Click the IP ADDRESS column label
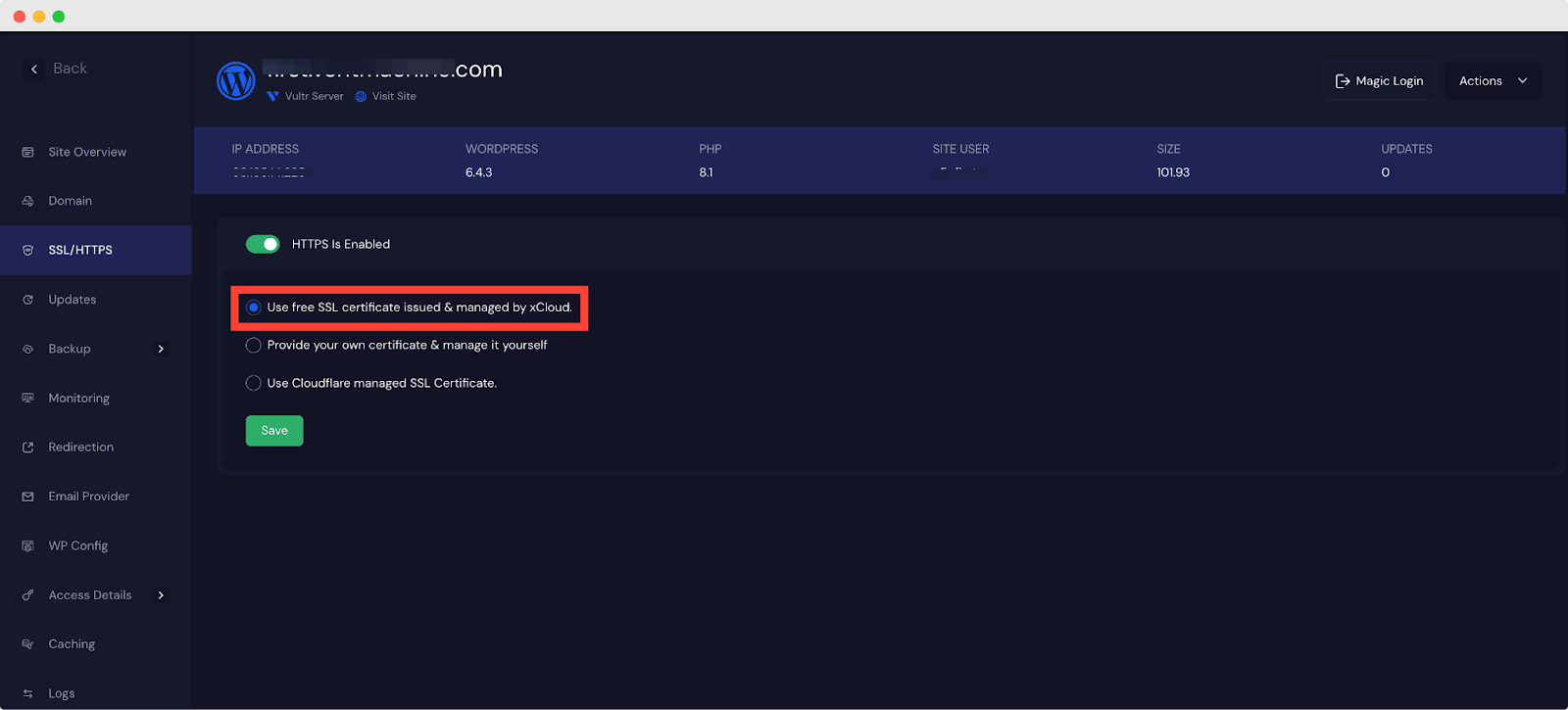 266,149
